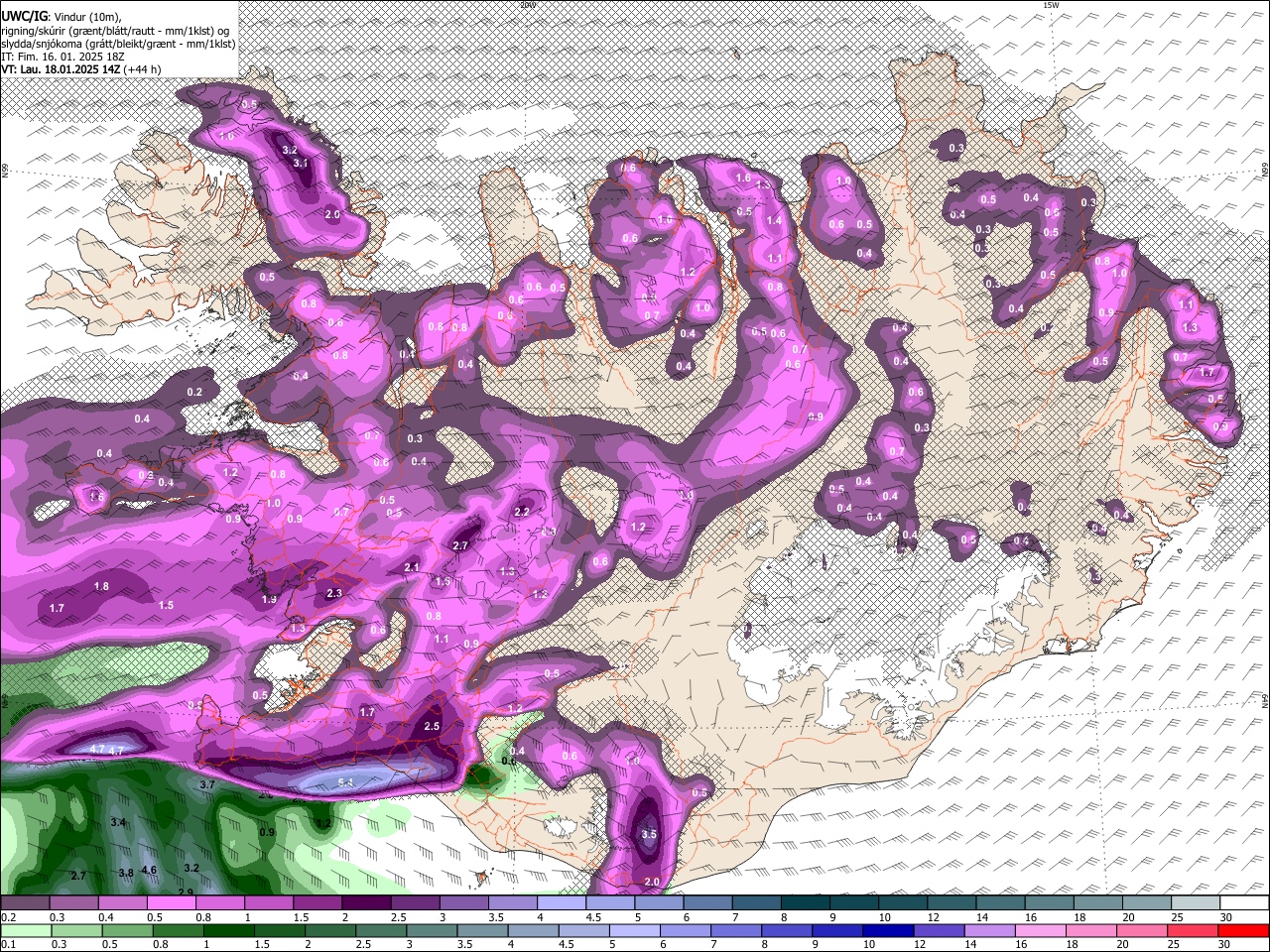The height and width of the screenshot is (952, 1270).
Task: Click the 3.1 snowfall value on the map
Action: (302, 164)
